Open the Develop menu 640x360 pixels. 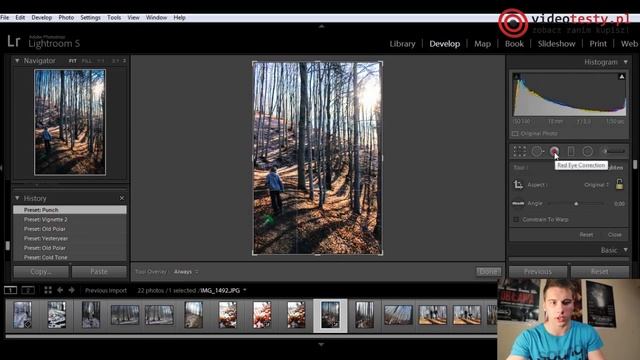pyautogui.click(x=42, y=18)
